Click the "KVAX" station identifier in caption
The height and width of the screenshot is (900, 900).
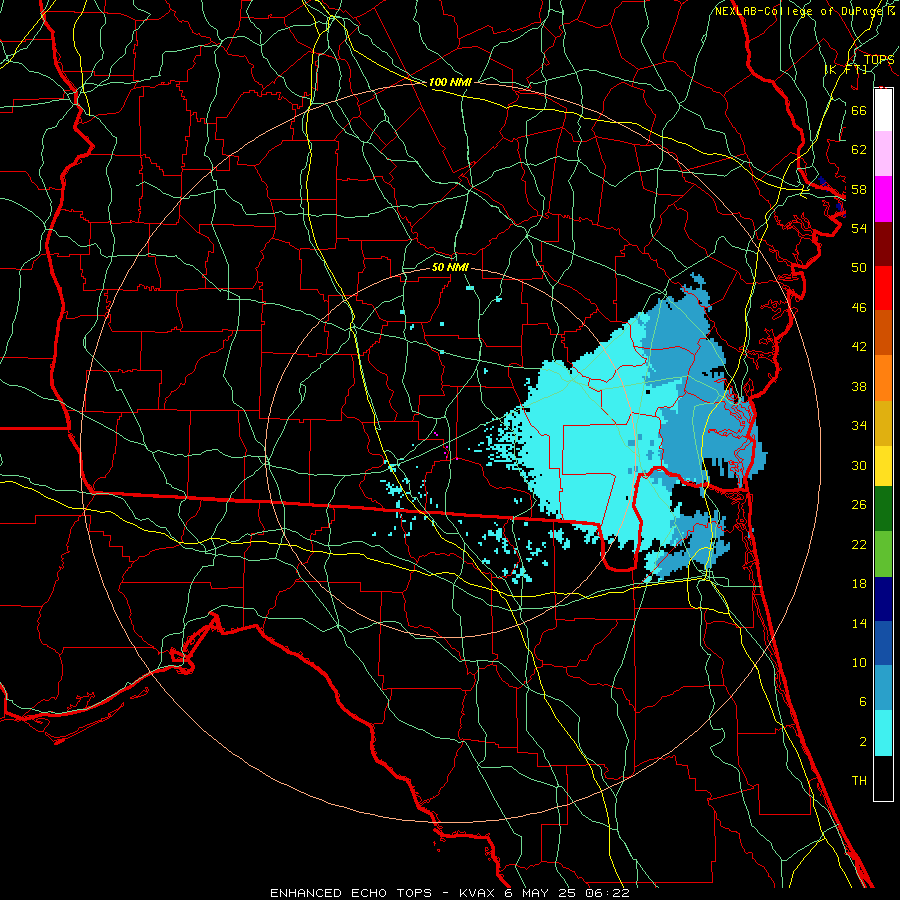point(479,893)
